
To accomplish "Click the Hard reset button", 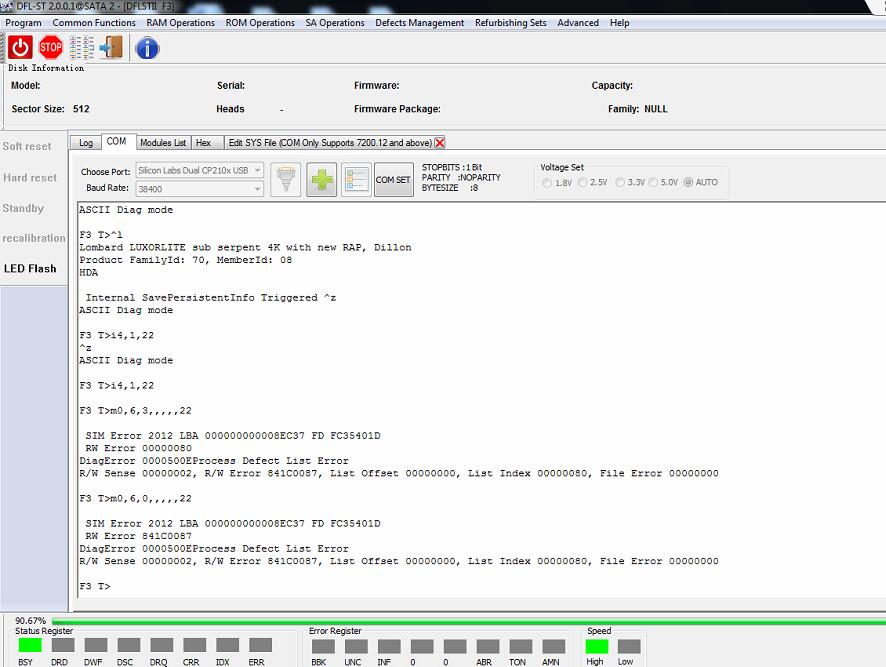I will pyautogui.click(x=30, y=177).
